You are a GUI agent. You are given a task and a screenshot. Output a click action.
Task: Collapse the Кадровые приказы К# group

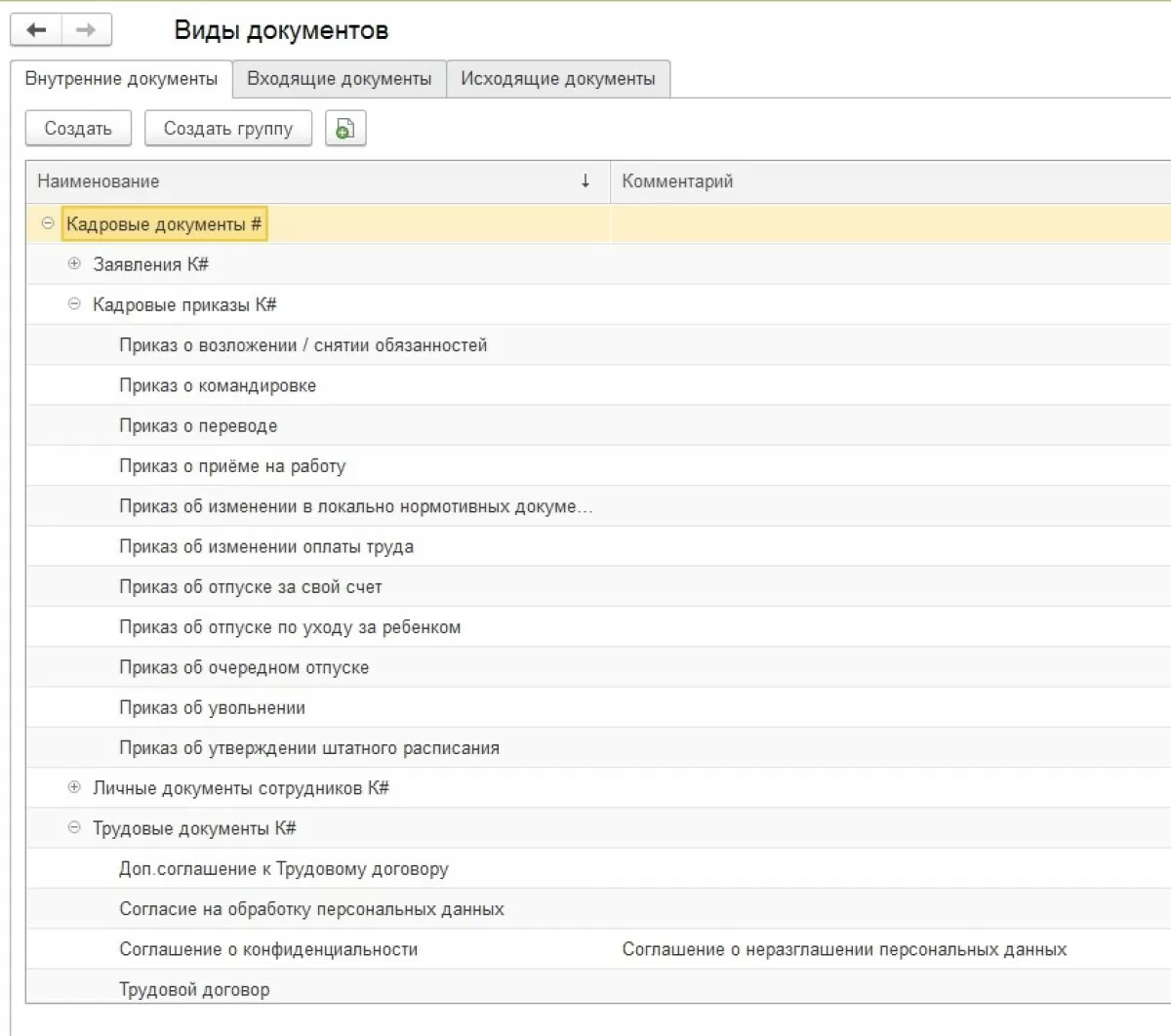click(74, 304)
